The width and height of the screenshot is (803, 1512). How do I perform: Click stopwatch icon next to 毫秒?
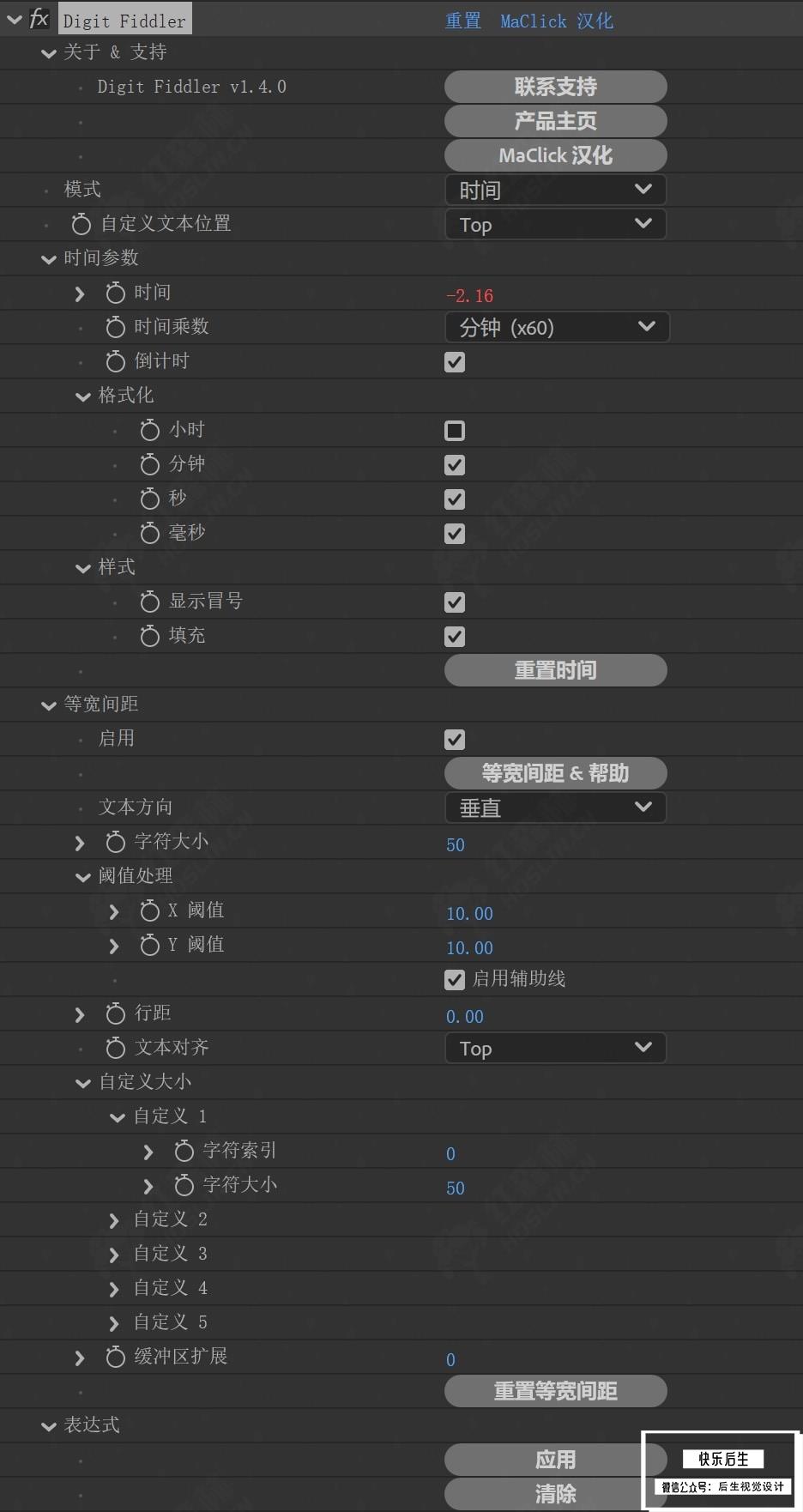[x=149, y=533]
